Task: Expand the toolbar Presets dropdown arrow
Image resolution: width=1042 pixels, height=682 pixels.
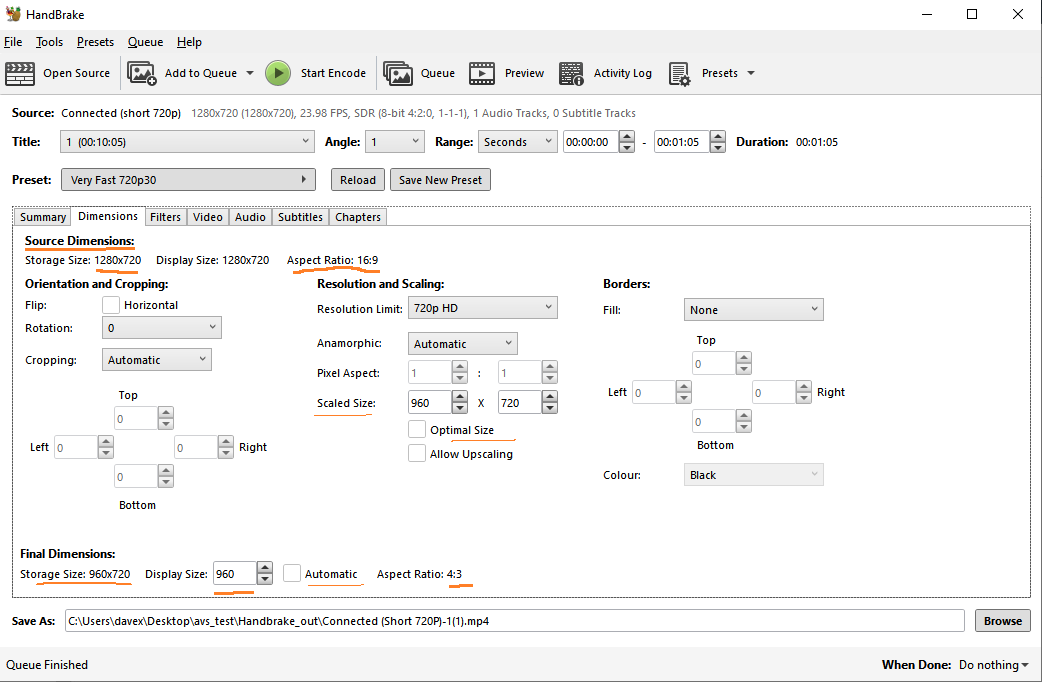Action: [751, 73]
